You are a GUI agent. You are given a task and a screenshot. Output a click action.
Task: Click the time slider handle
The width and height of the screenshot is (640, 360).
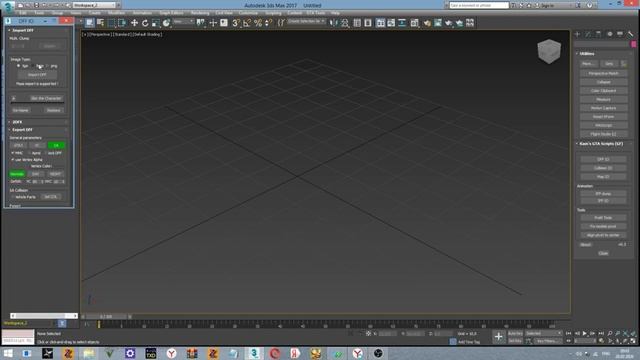tap(106, 316)
